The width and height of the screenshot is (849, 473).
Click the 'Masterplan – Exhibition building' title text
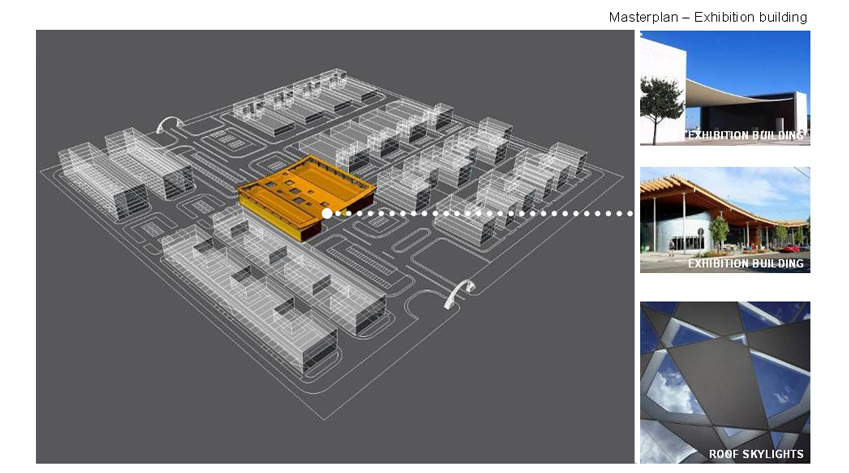point(708,17)
